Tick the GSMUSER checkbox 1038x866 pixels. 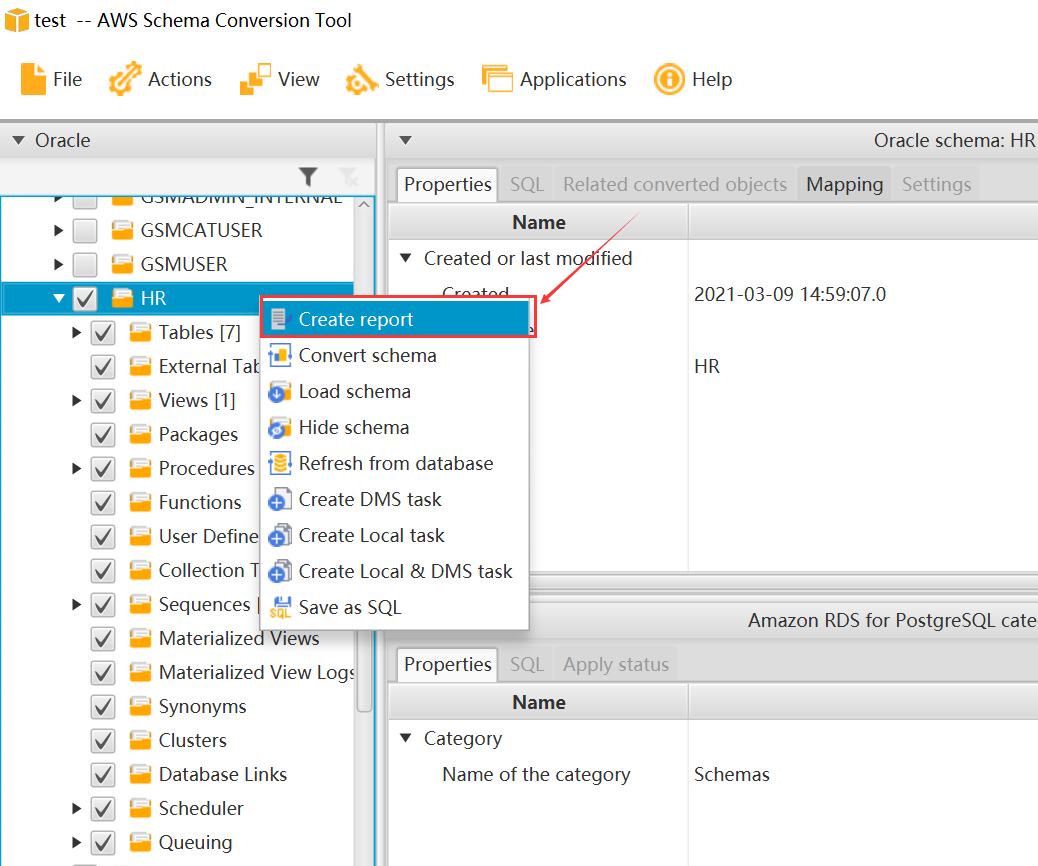[x=85, y=264]
